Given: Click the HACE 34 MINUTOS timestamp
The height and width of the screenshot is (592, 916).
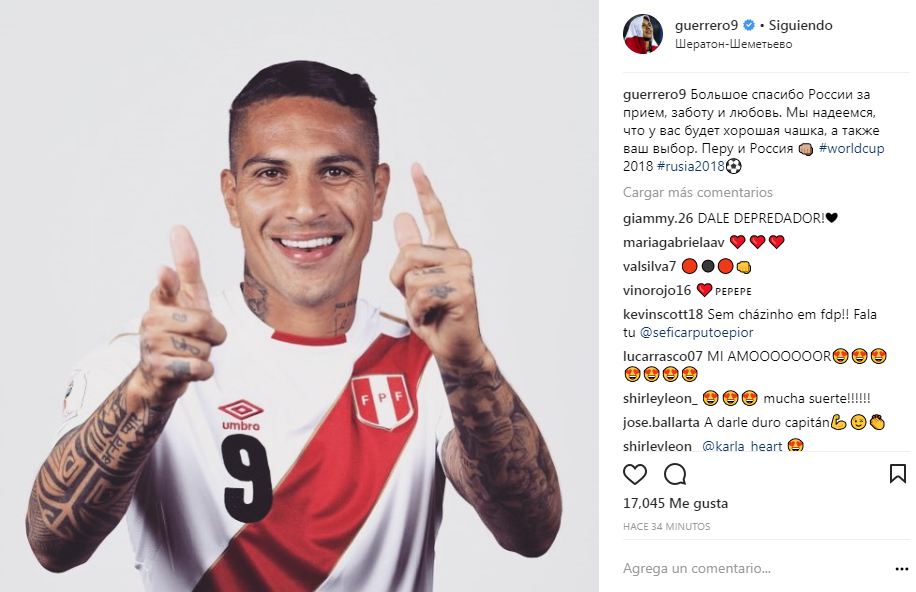Looking at the screenshot, I should click(667, 527).
